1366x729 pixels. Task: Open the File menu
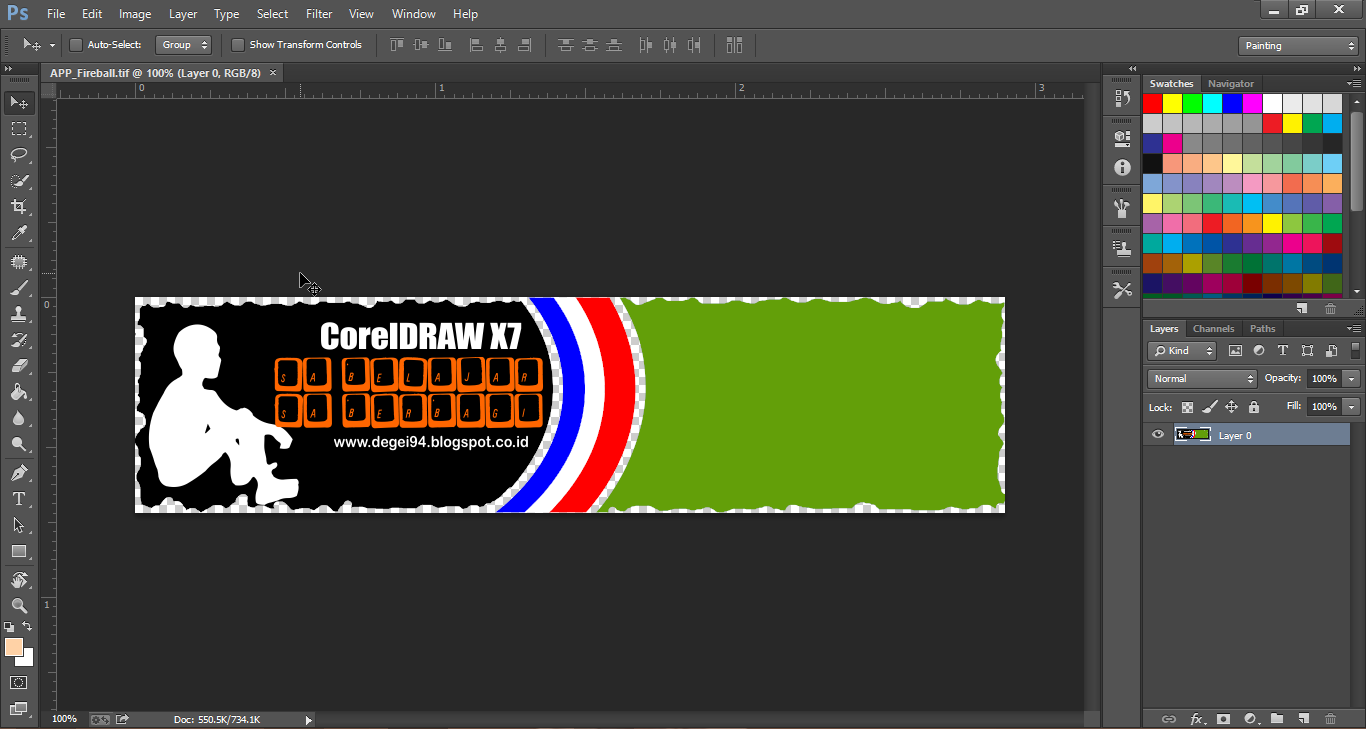click(x=56, y=14)
